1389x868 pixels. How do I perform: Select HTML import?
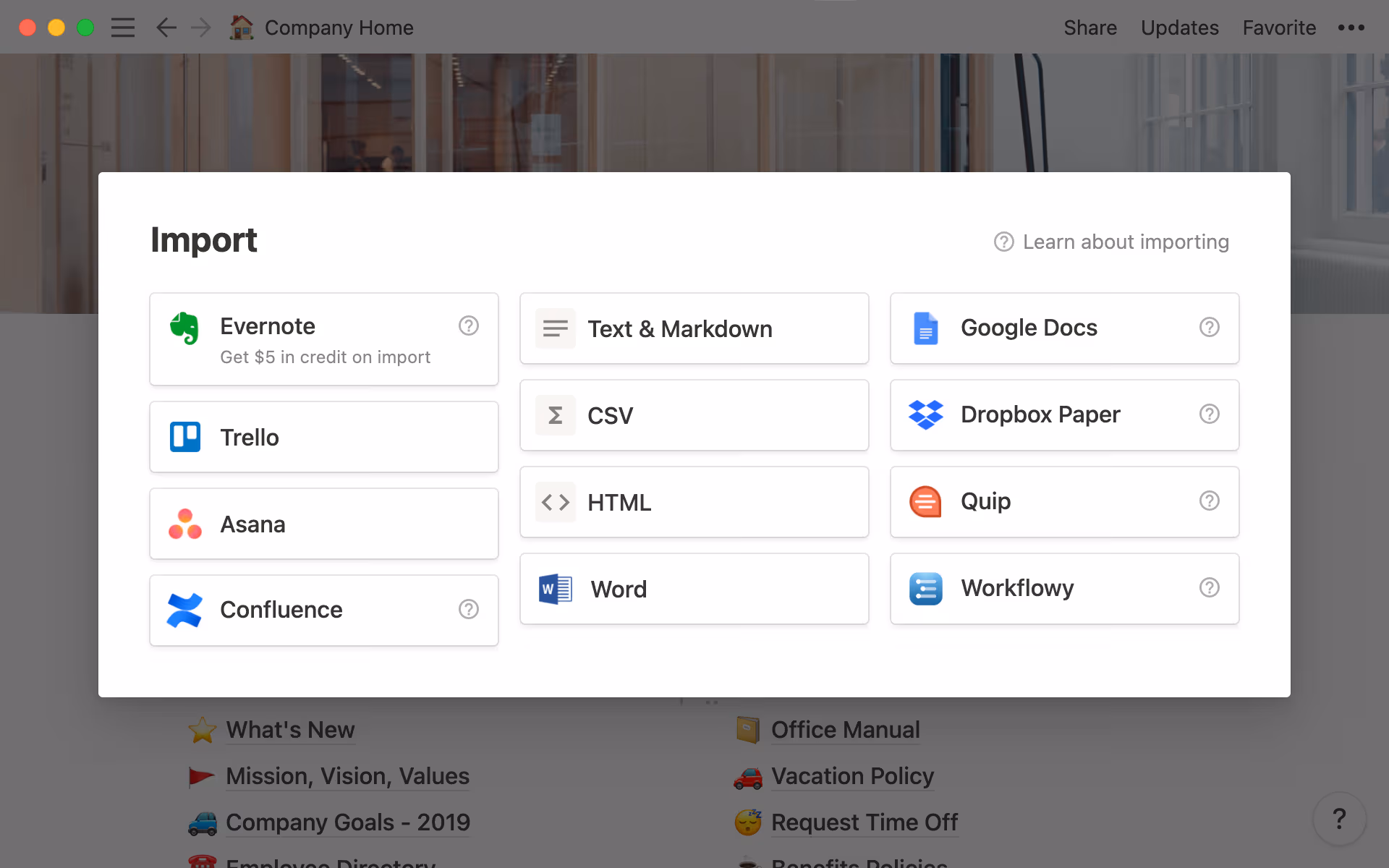click(x=693, y=501)
